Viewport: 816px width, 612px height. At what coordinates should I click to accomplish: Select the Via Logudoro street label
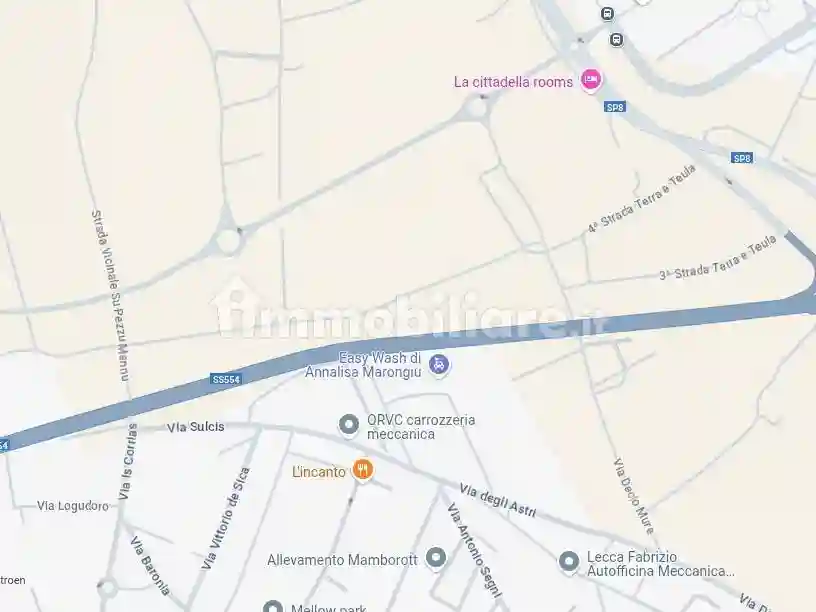[x=73, y=506]
